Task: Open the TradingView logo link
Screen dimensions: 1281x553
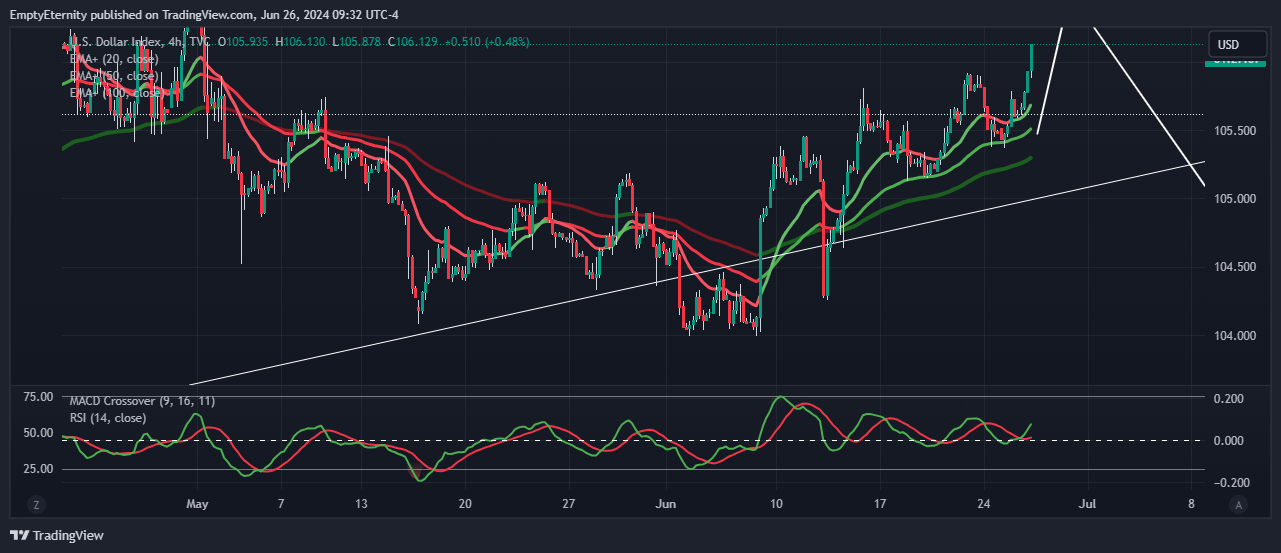Action: coord(56,536)
